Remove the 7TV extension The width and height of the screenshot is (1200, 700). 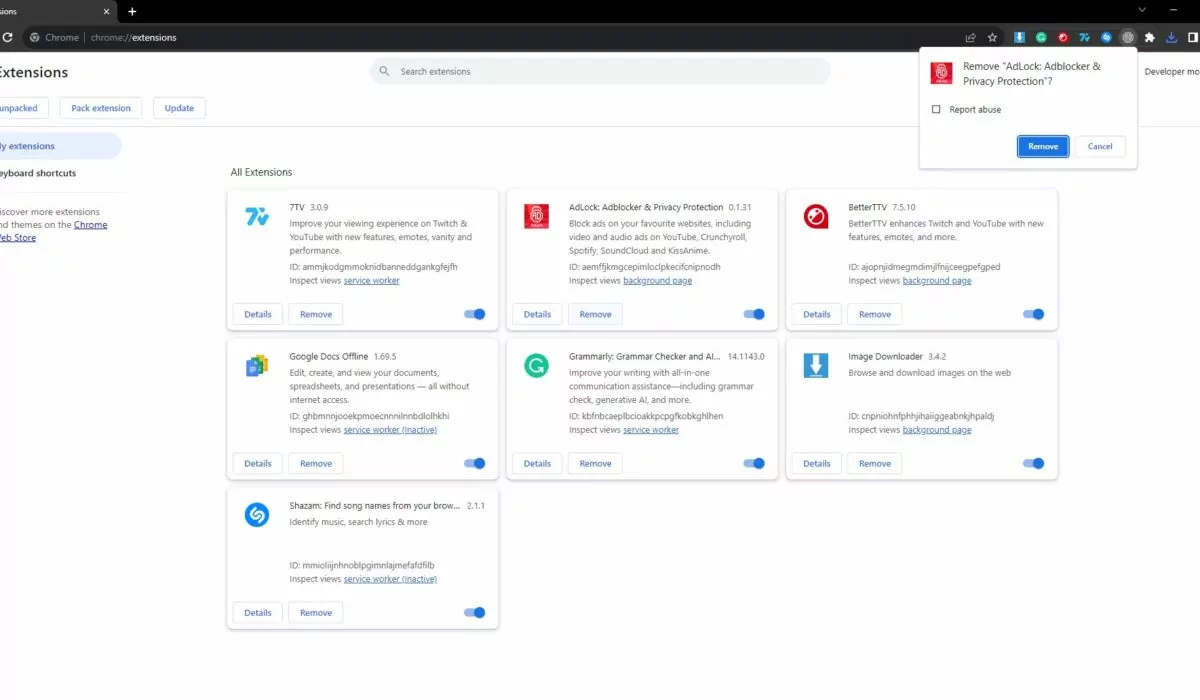point(316,314)
